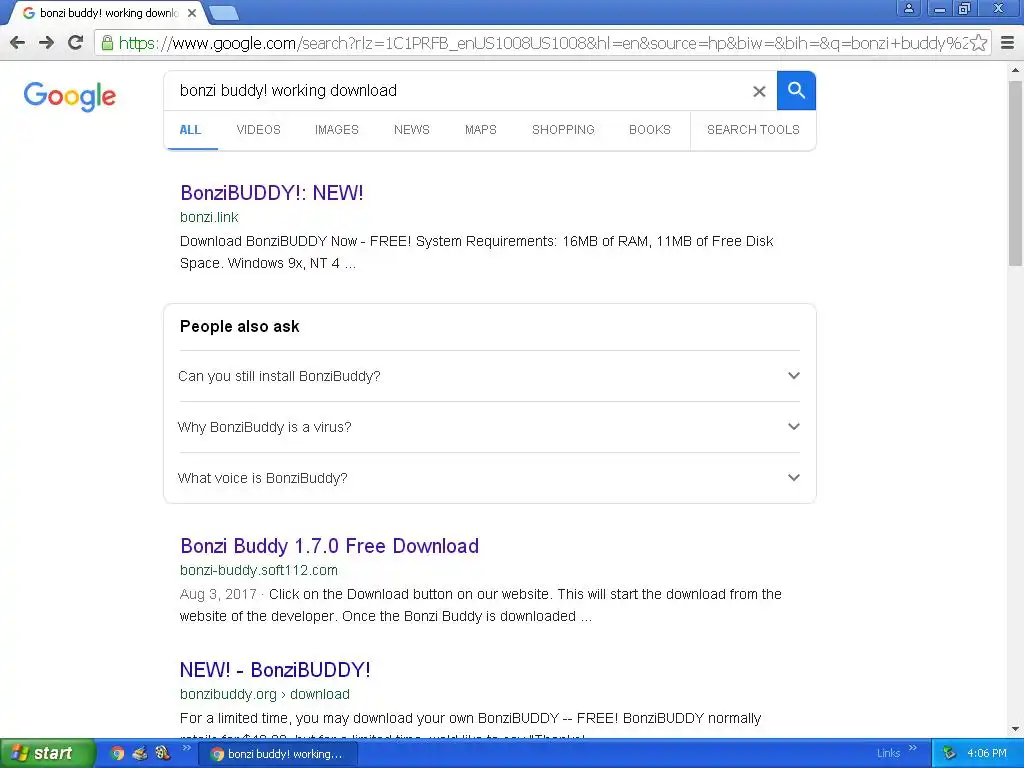Close the bonzi buddy browser tab
This screenshot has width=1024, height=768.
(x=191, y=13)
